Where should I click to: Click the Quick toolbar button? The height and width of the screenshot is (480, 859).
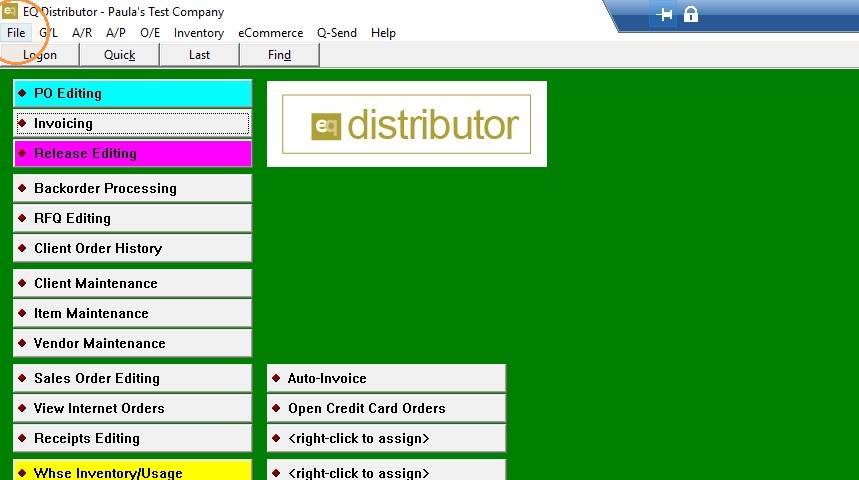click(x=119, y=55)
